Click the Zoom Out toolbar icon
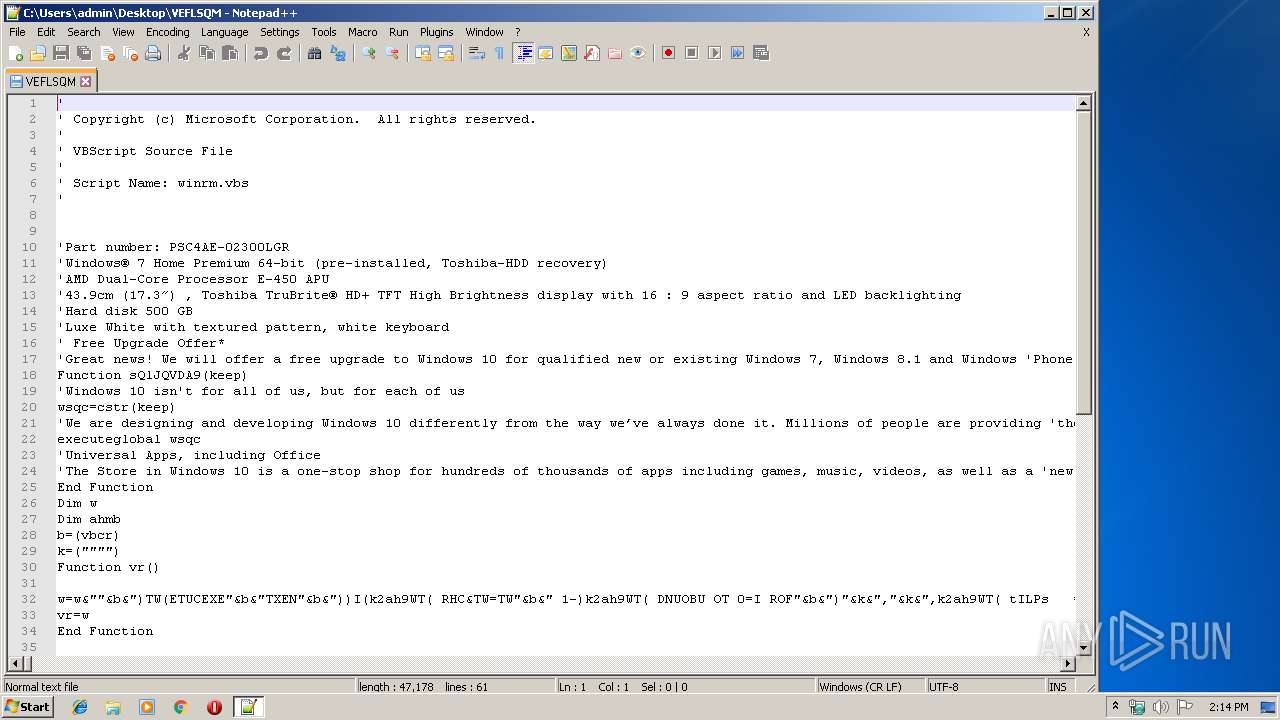 point(392,53)
